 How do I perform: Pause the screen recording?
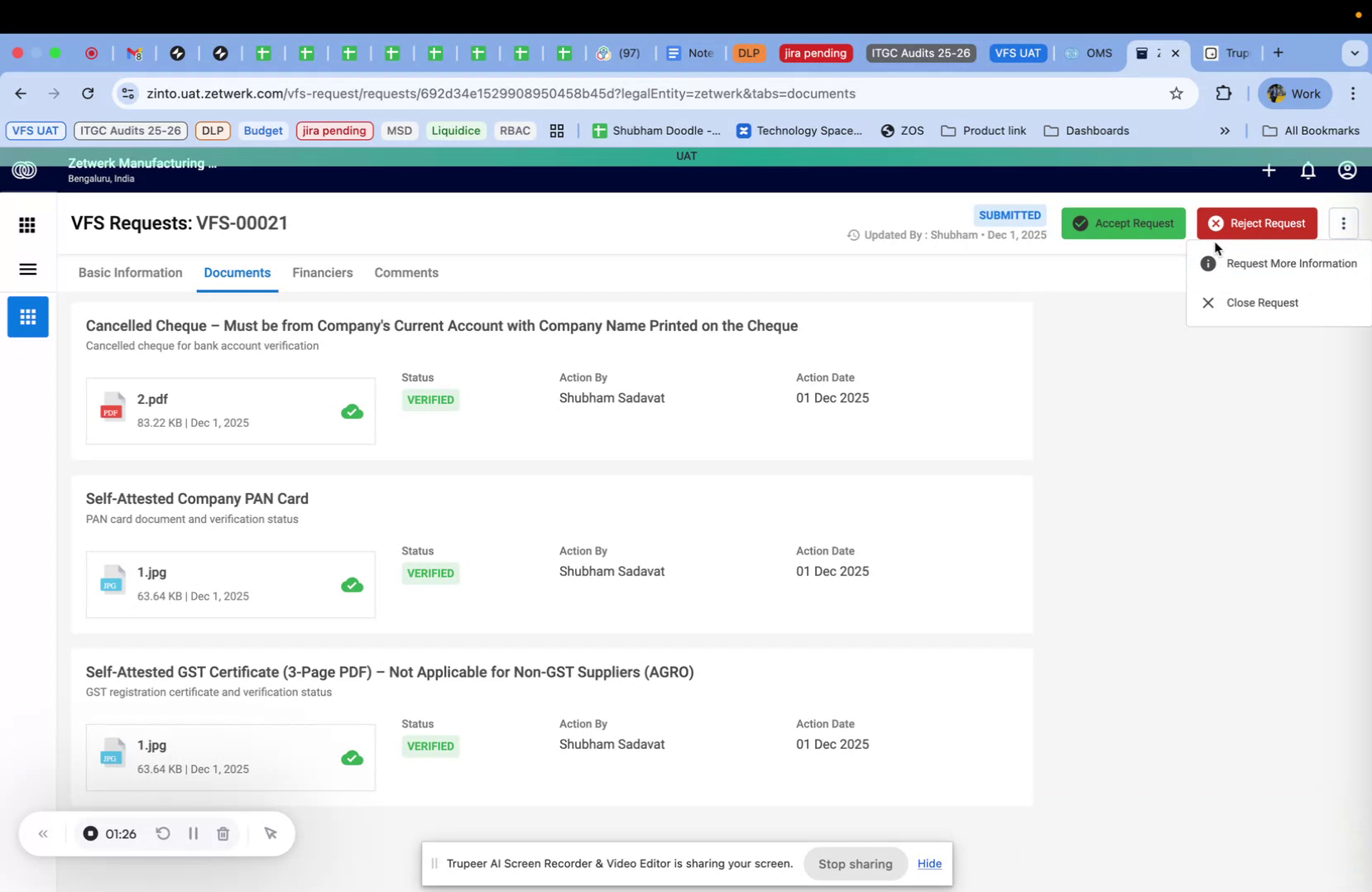coord(192,833)
